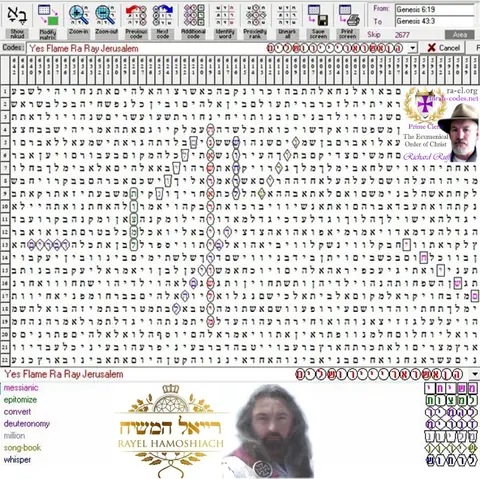The height and width of the screenshot is (479, 480).
Task: Click row header number 1 of the matrix
Action: pyautogui.click(x=5, y=91)
